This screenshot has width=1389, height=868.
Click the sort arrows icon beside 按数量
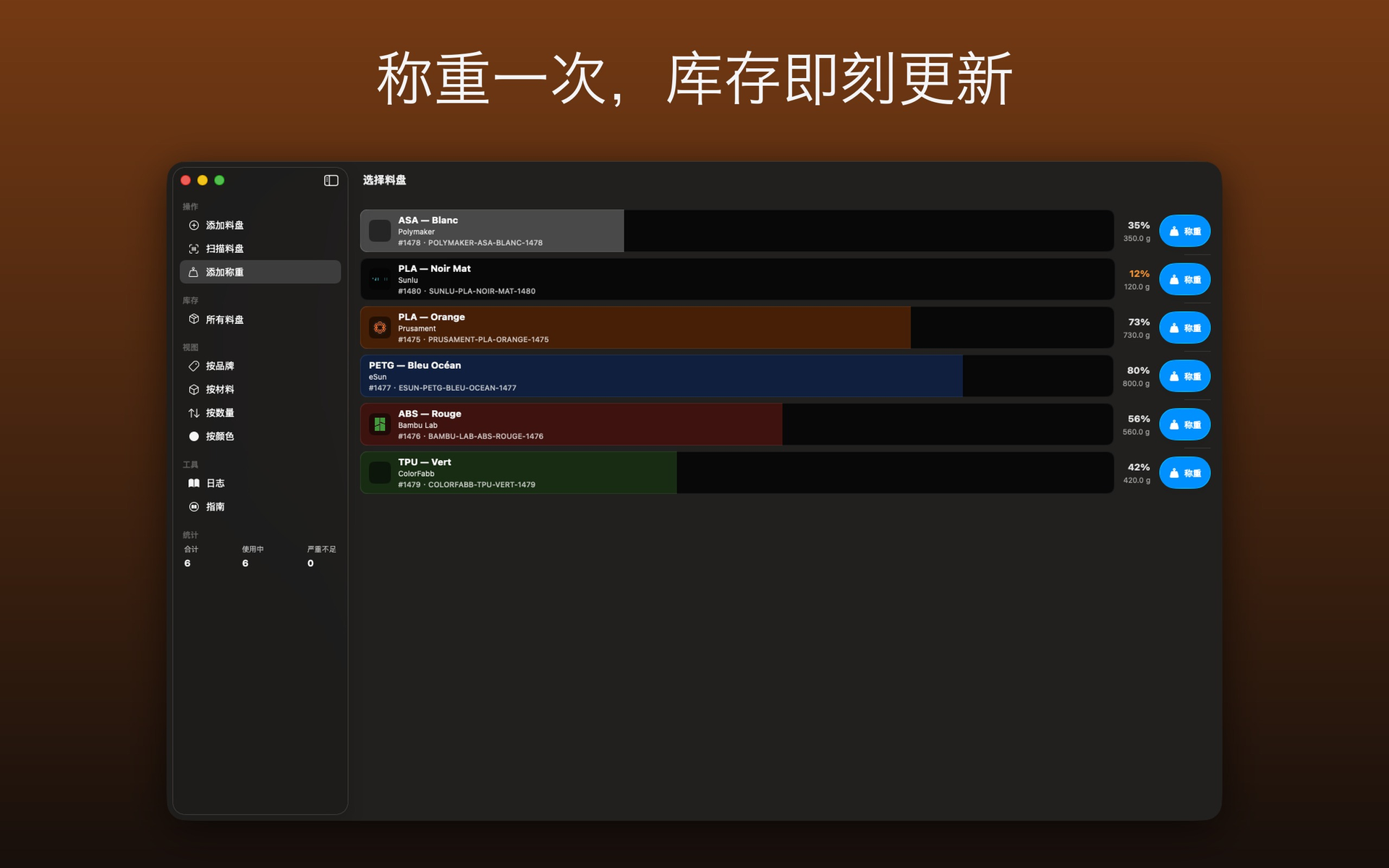(194, 413)
